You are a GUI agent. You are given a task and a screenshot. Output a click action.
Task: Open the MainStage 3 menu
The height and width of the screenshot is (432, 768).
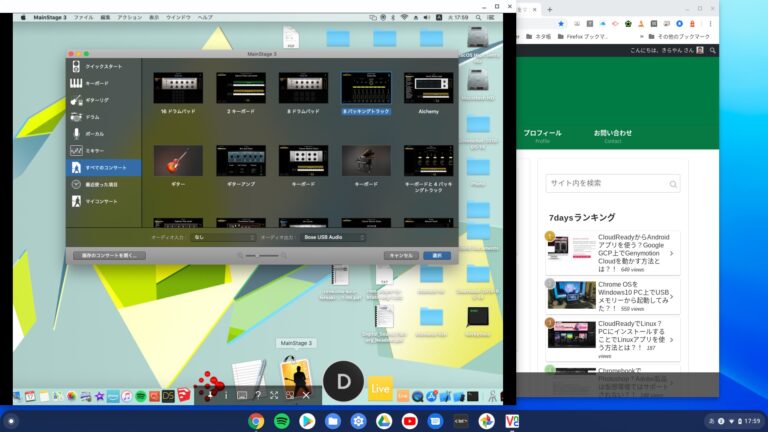(49, 18)
